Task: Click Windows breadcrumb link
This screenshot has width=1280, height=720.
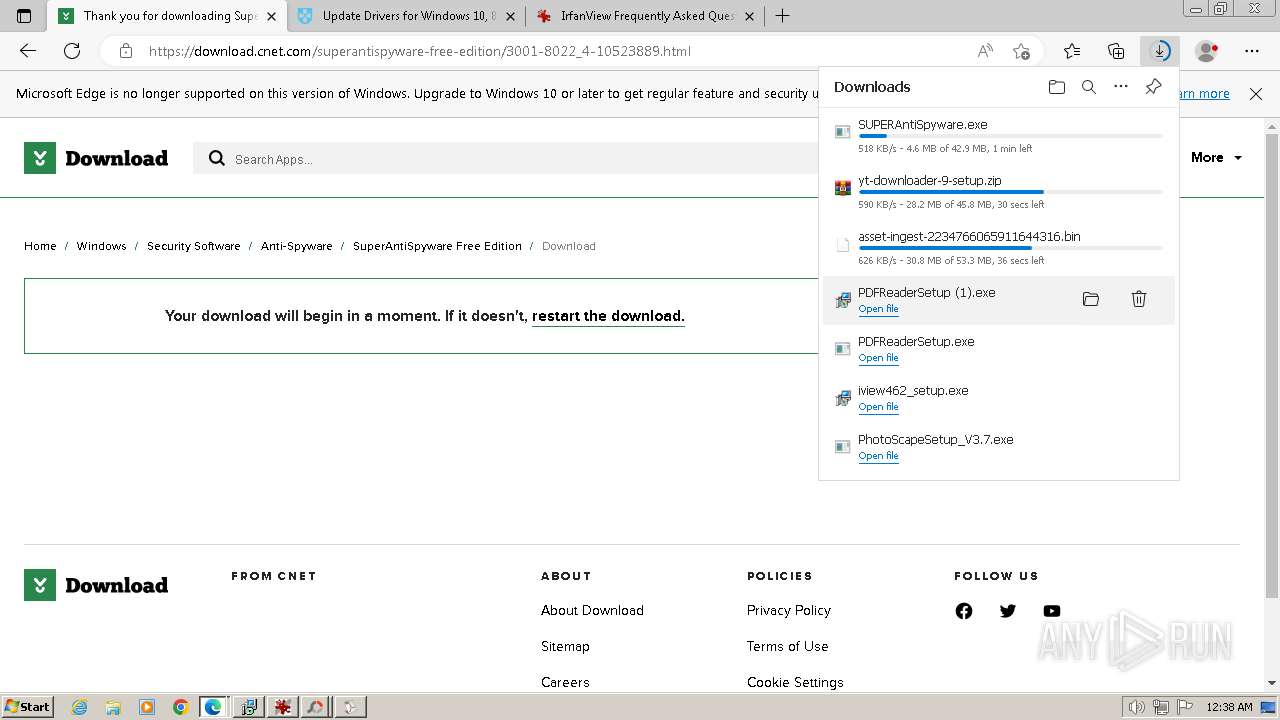Action: tap(101, 246)
